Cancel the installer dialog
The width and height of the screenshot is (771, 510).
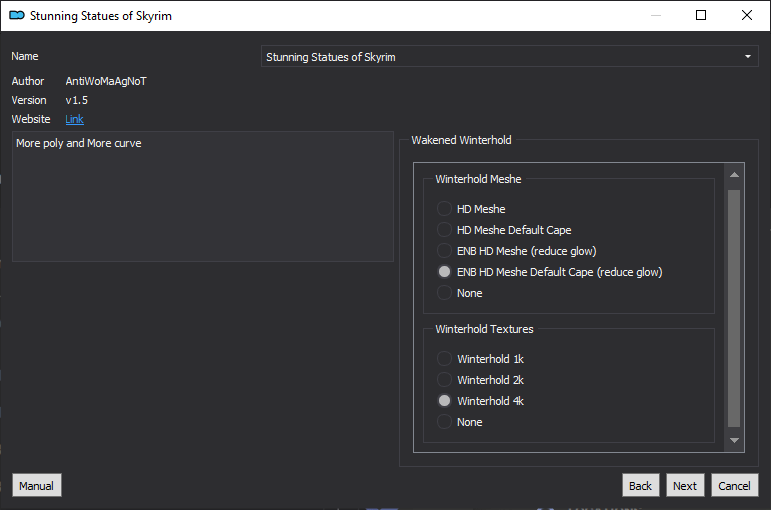point(735,485)
